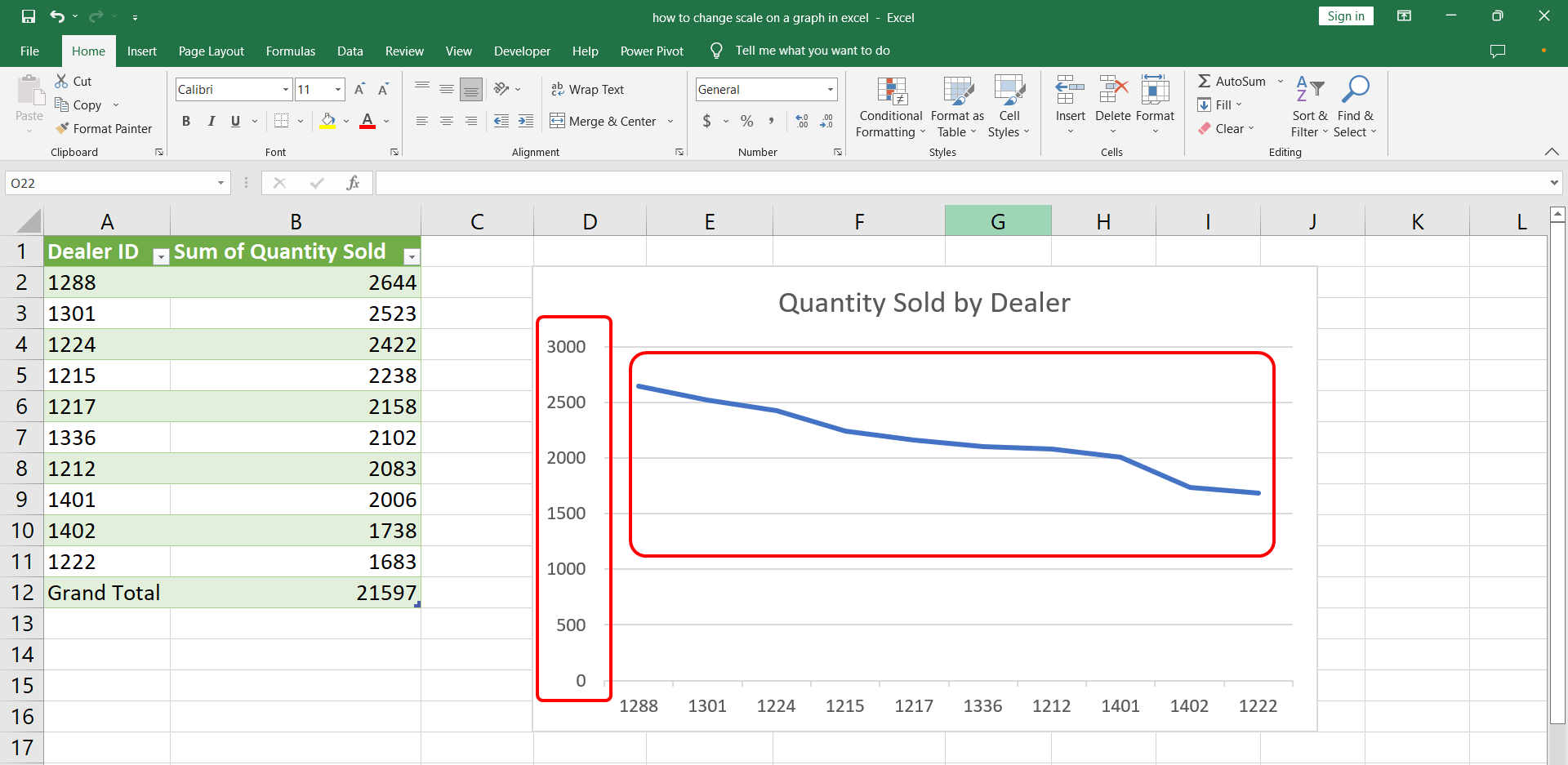This screenshot has height=765, width=1568.
Task: Click the Accounting dollar format icon
Action: (707, 121)
